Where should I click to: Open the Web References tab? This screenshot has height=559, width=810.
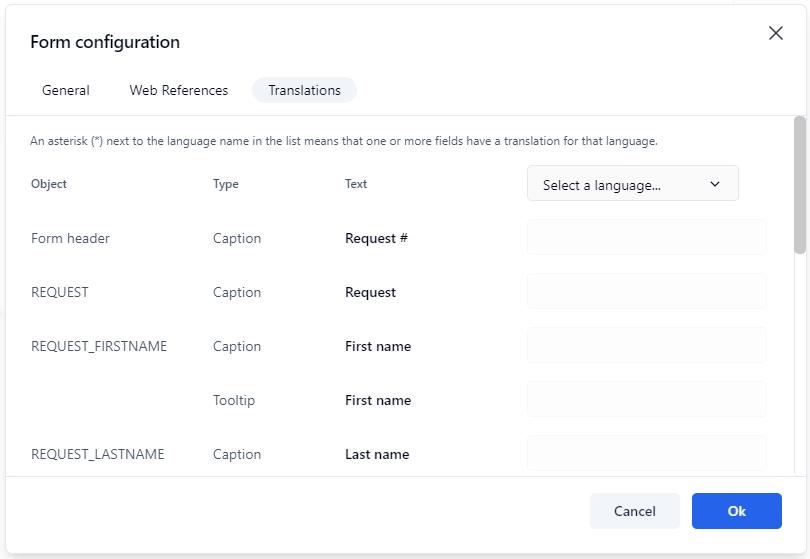tap(179, 90)
